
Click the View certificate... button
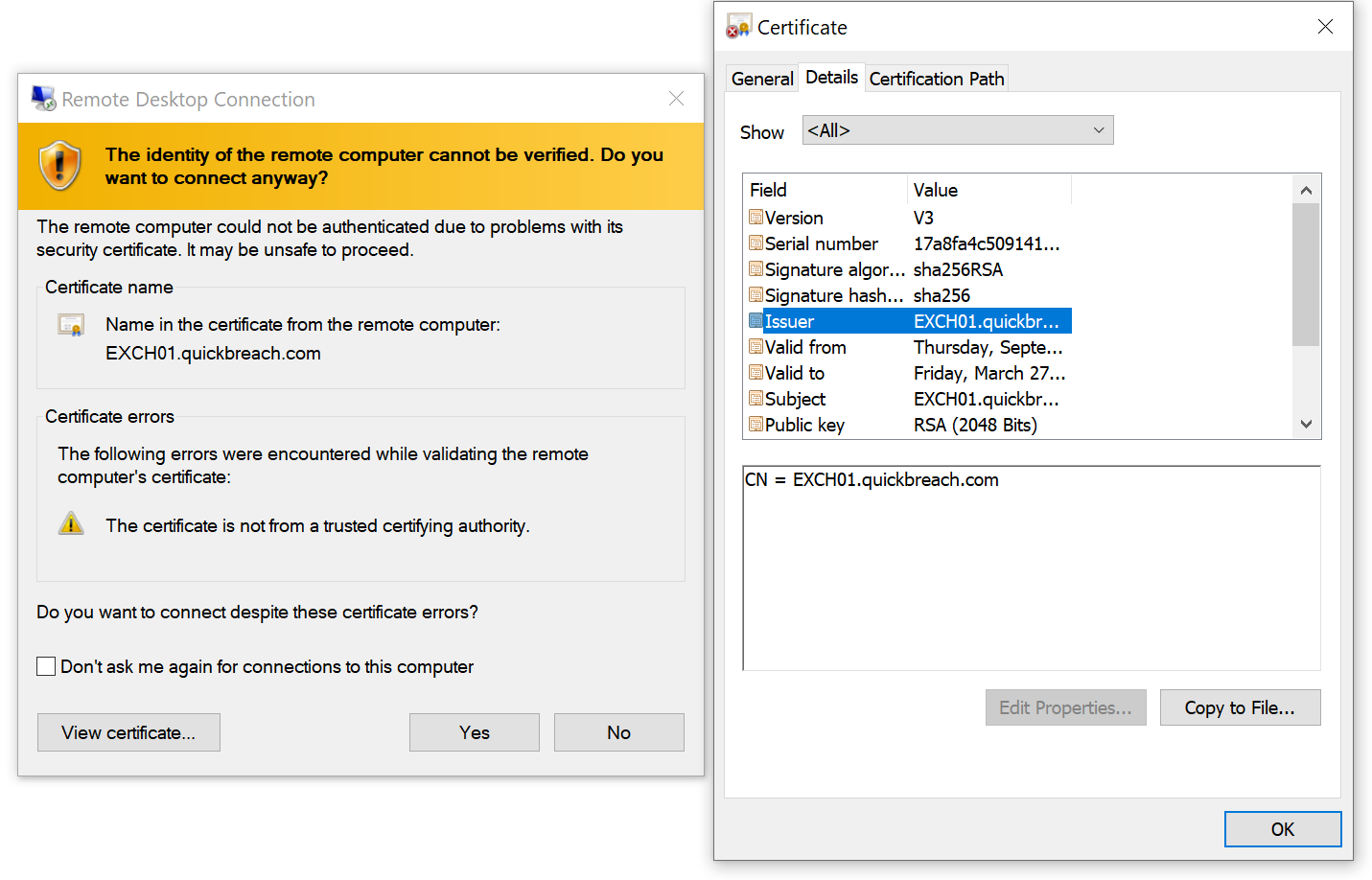tap(128, 732)
